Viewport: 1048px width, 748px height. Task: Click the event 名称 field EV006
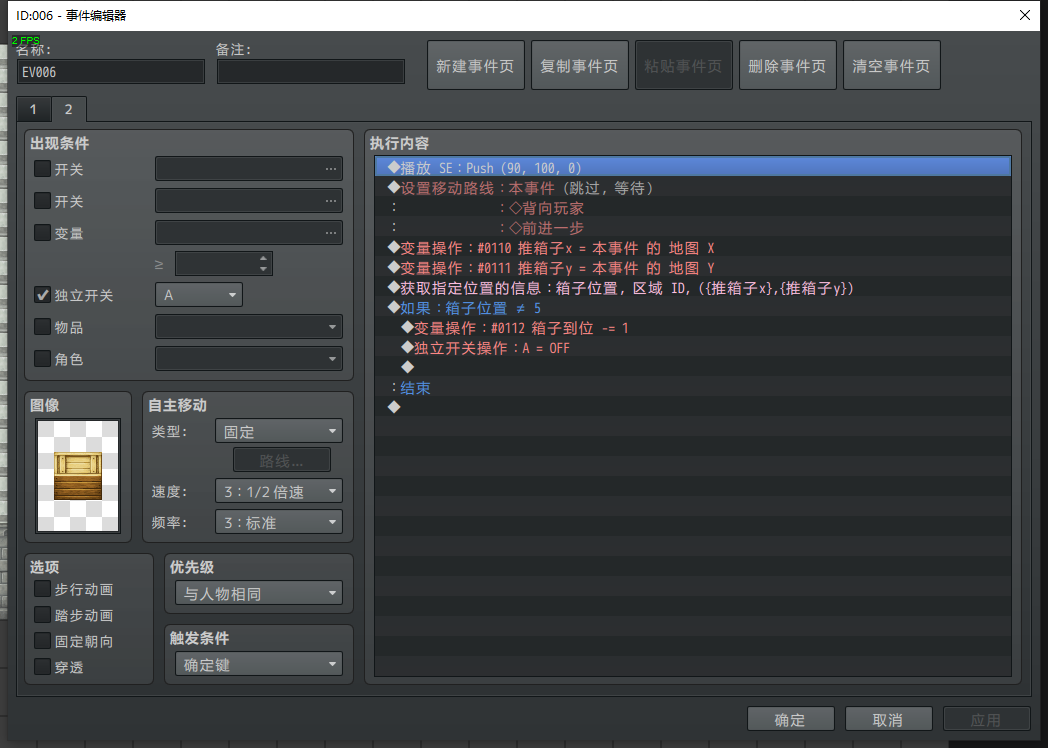(111, 72)
